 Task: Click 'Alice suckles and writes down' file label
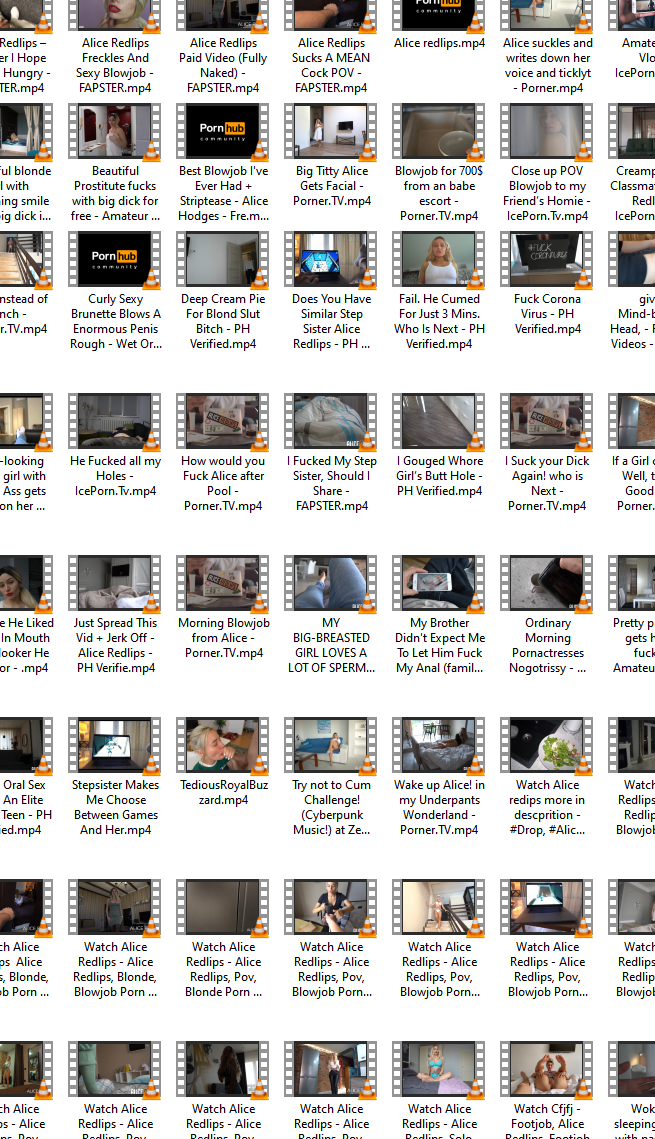point(547,65)
